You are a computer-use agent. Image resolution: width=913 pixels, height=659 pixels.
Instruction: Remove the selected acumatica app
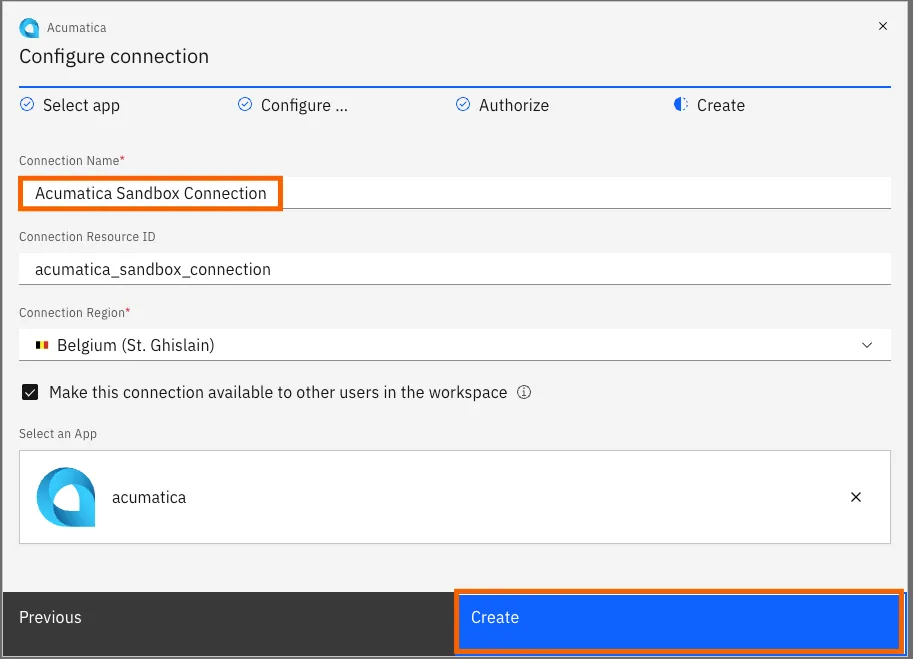click(855, 497)
